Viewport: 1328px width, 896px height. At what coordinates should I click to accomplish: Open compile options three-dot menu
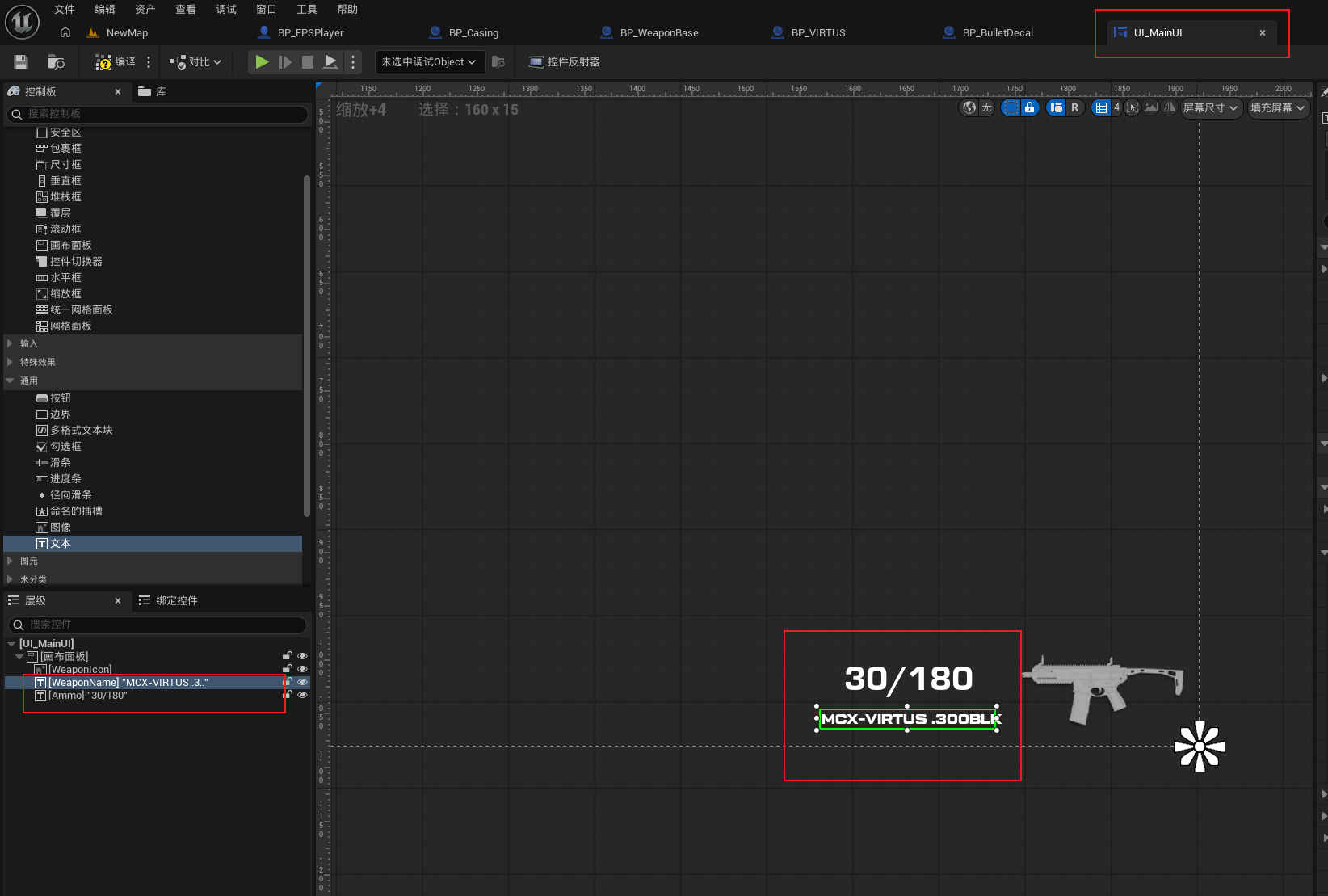click(x=149, y=62)
